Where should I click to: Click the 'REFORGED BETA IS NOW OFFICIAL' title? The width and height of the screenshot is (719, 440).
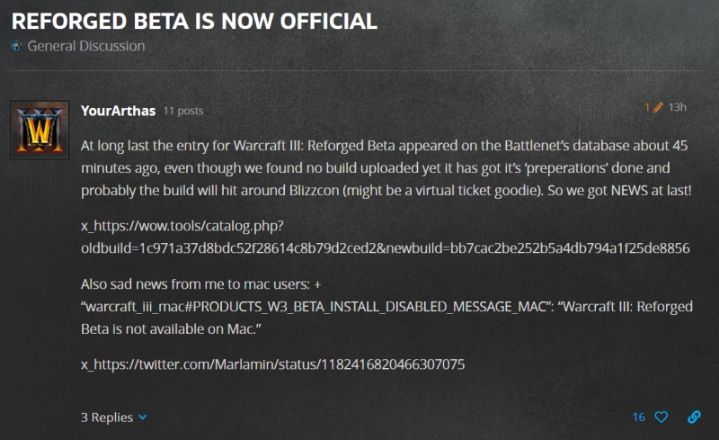(x=194, y=21)
